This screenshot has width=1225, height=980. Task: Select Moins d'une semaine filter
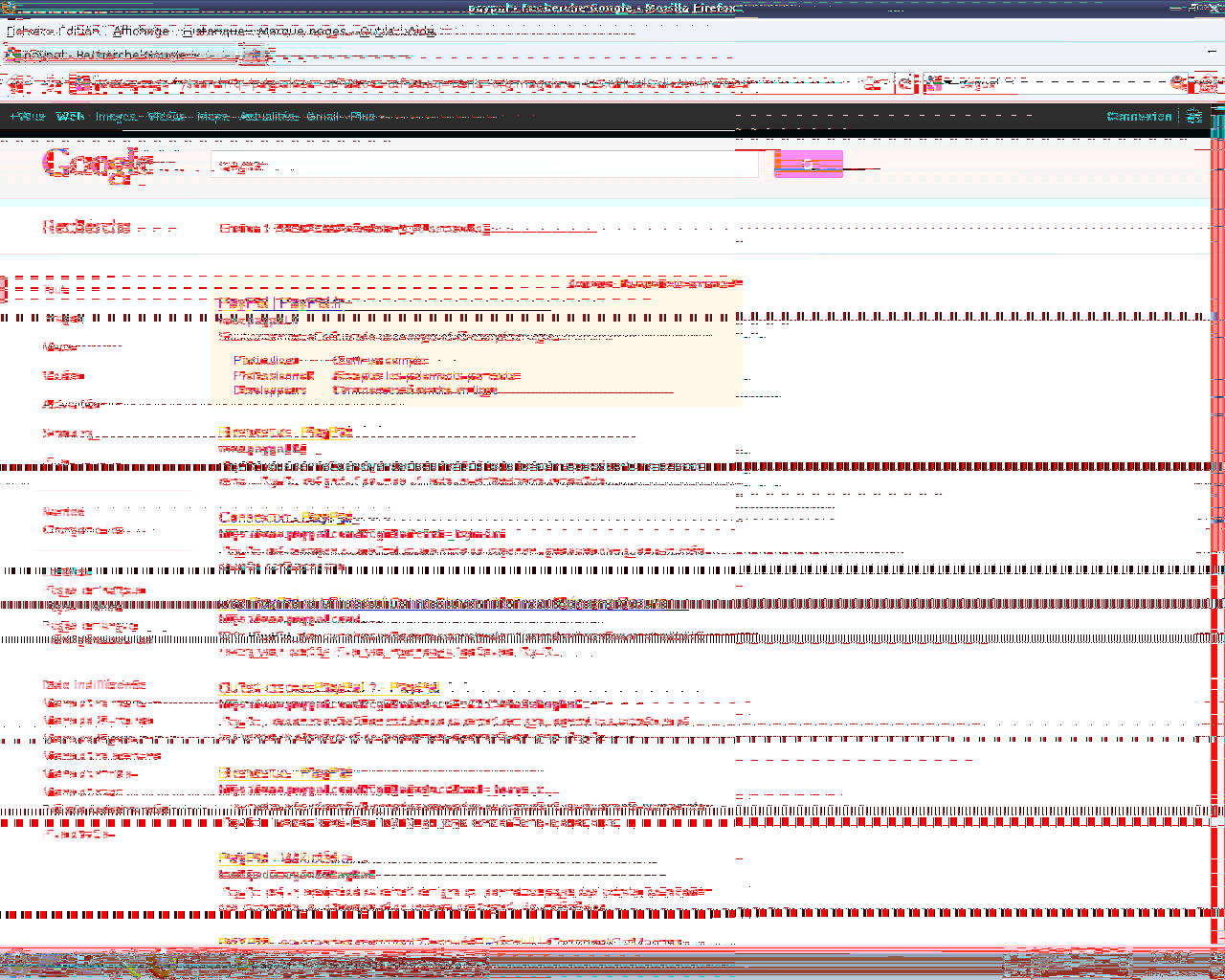click(x=101, y=756)
